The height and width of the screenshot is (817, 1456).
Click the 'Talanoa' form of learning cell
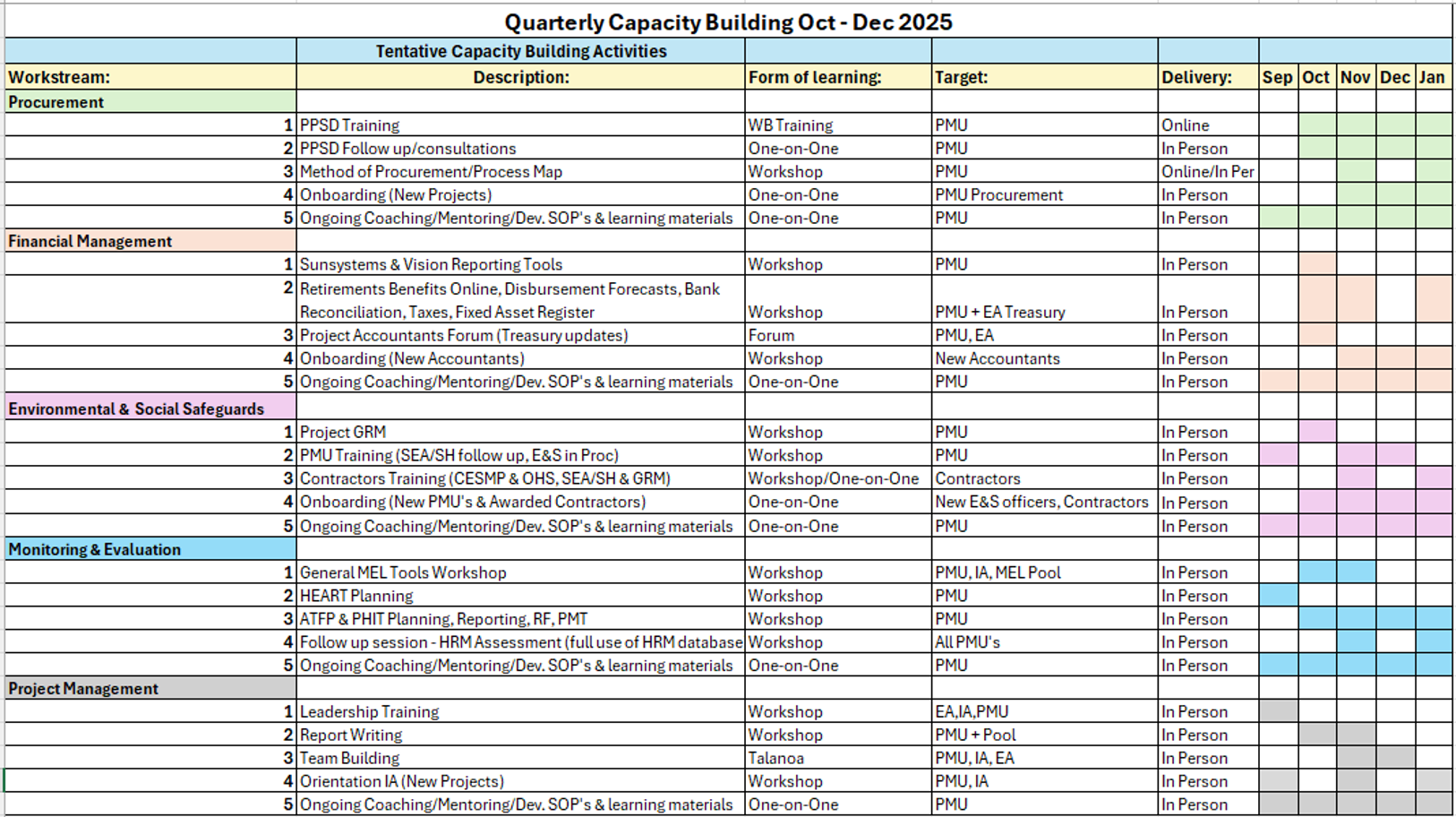(836, 758)
